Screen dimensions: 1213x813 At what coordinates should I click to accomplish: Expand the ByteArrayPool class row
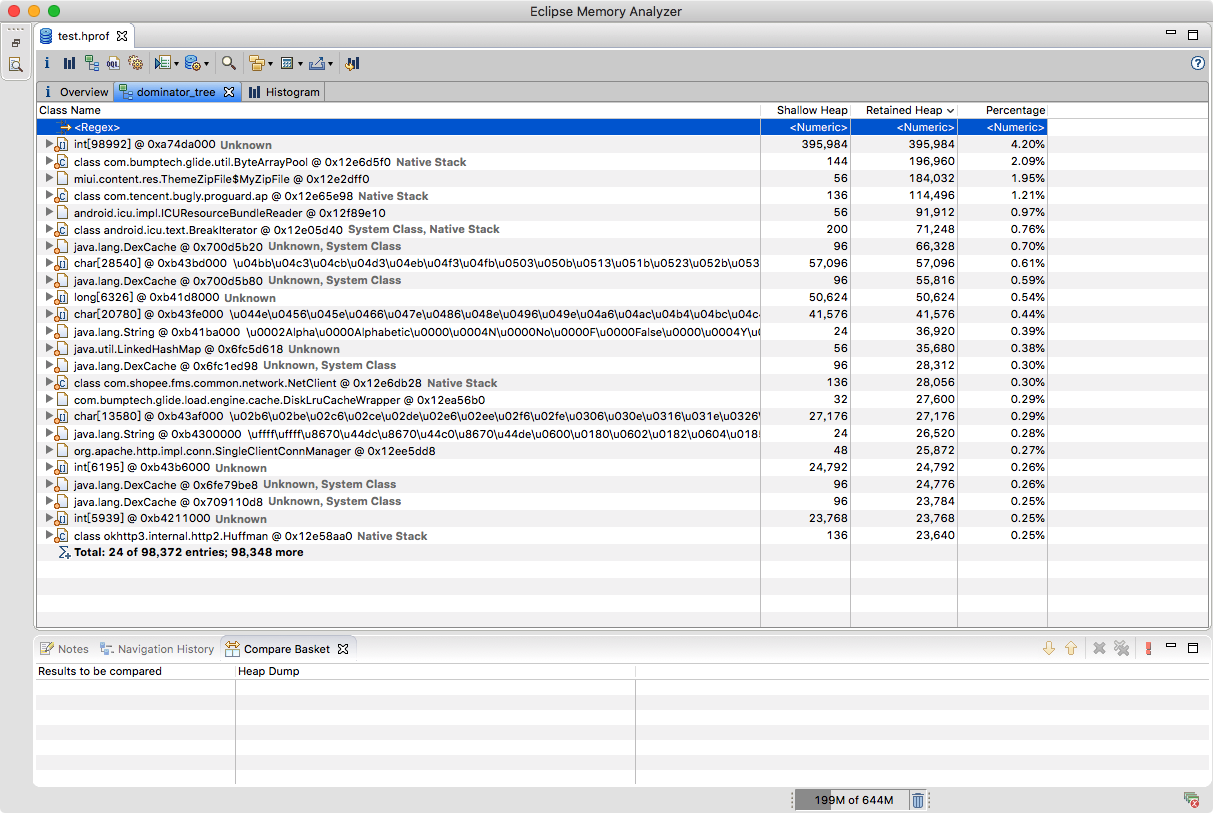tap(48, 161)
